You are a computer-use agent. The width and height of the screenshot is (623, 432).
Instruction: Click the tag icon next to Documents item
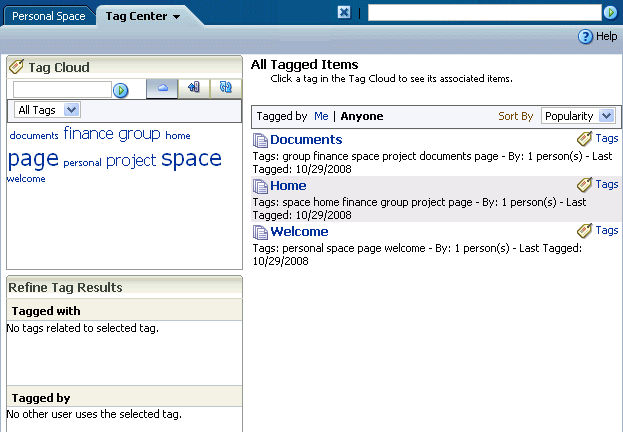(584, 139)
